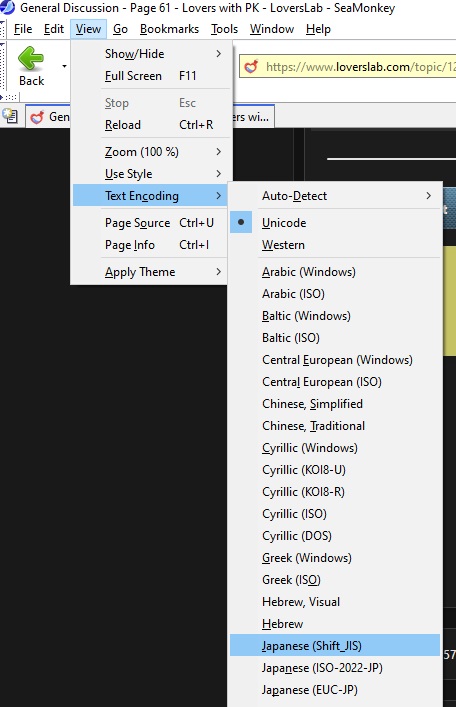This screenshot has height=707, width=456.
Task: Select Cyrillic (KOI8-U) encoding
Action: click(335, 470)
